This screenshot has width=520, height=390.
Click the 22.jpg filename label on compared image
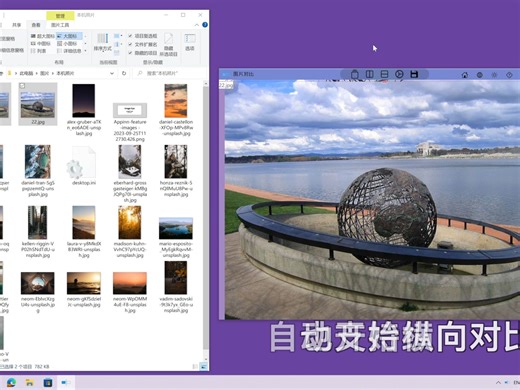click(226, 85)
